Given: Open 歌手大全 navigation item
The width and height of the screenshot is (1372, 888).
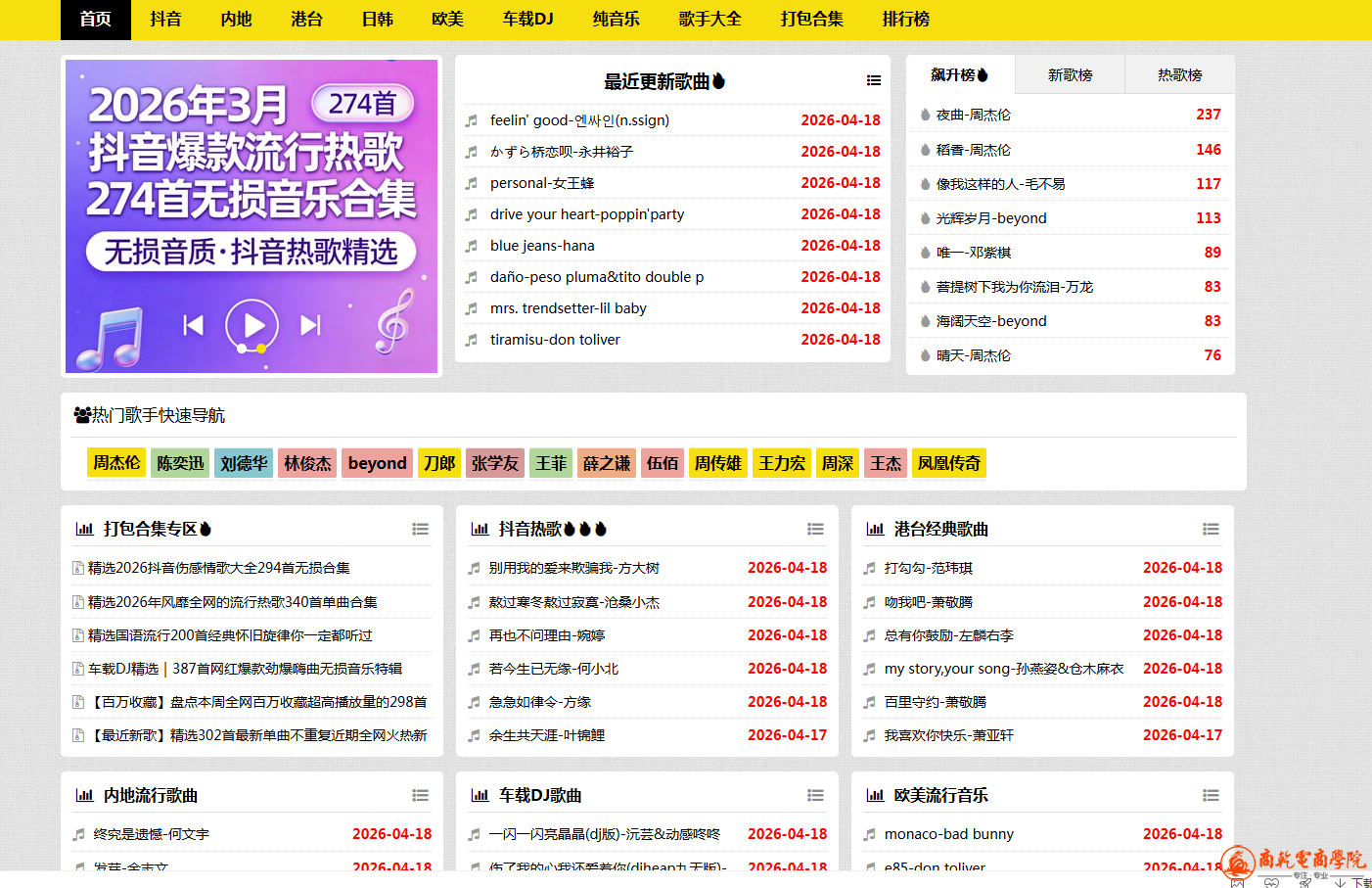Looking at the screenshot, I should (709, 20).
